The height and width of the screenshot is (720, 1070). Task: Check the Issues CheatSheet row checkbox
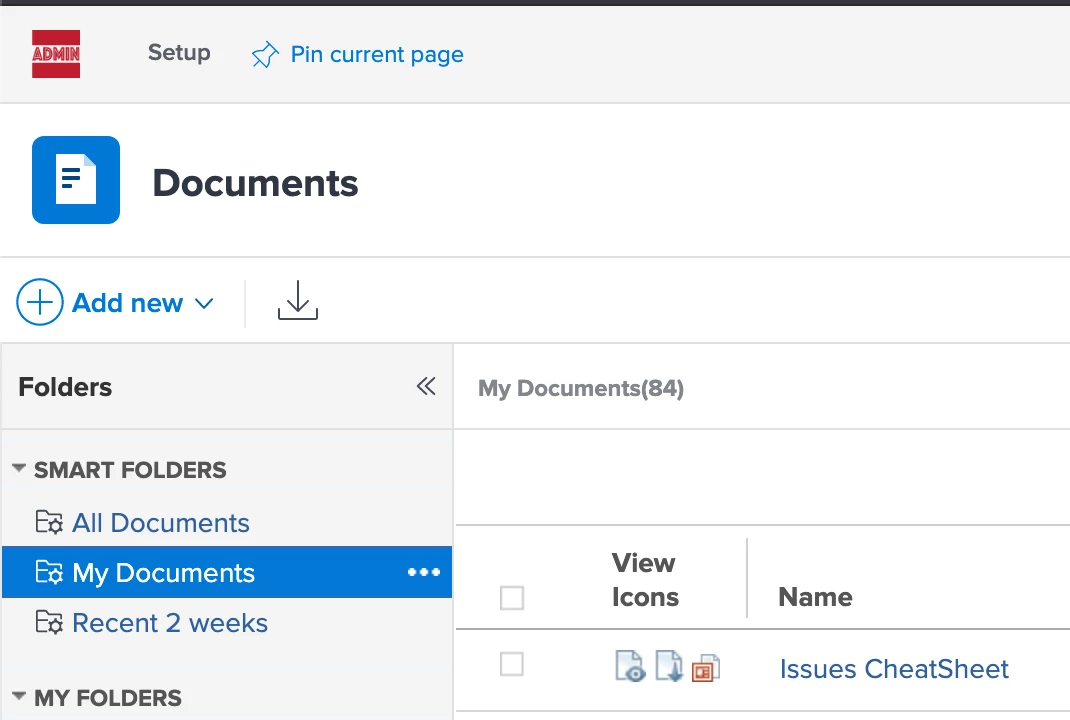[x=512, y=664]
